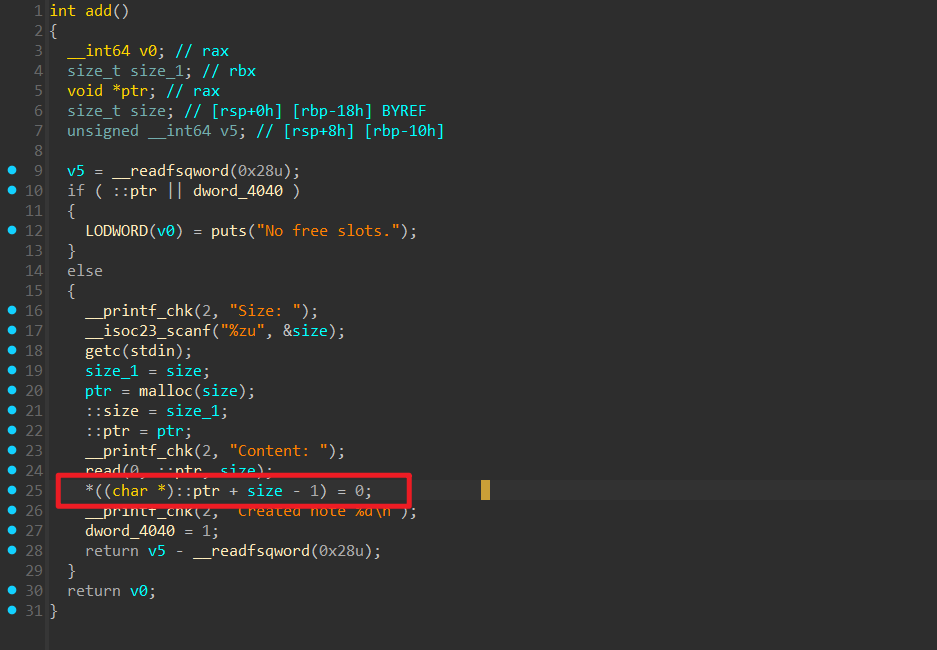Screen dimensions: 937x650
Task: Click the getc function call
Action: pyautogui.click(x=103, y=351)
